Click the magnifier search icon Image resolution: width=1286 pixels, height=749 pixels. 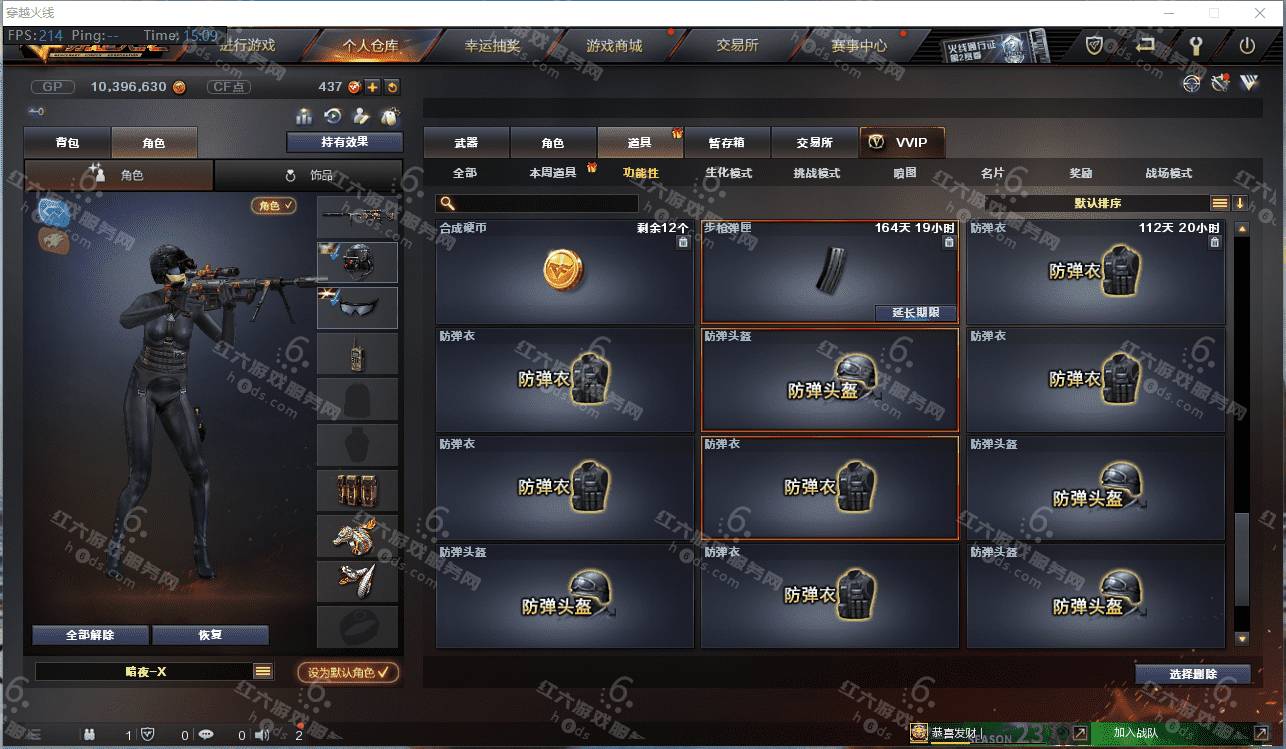pos(446,203)
